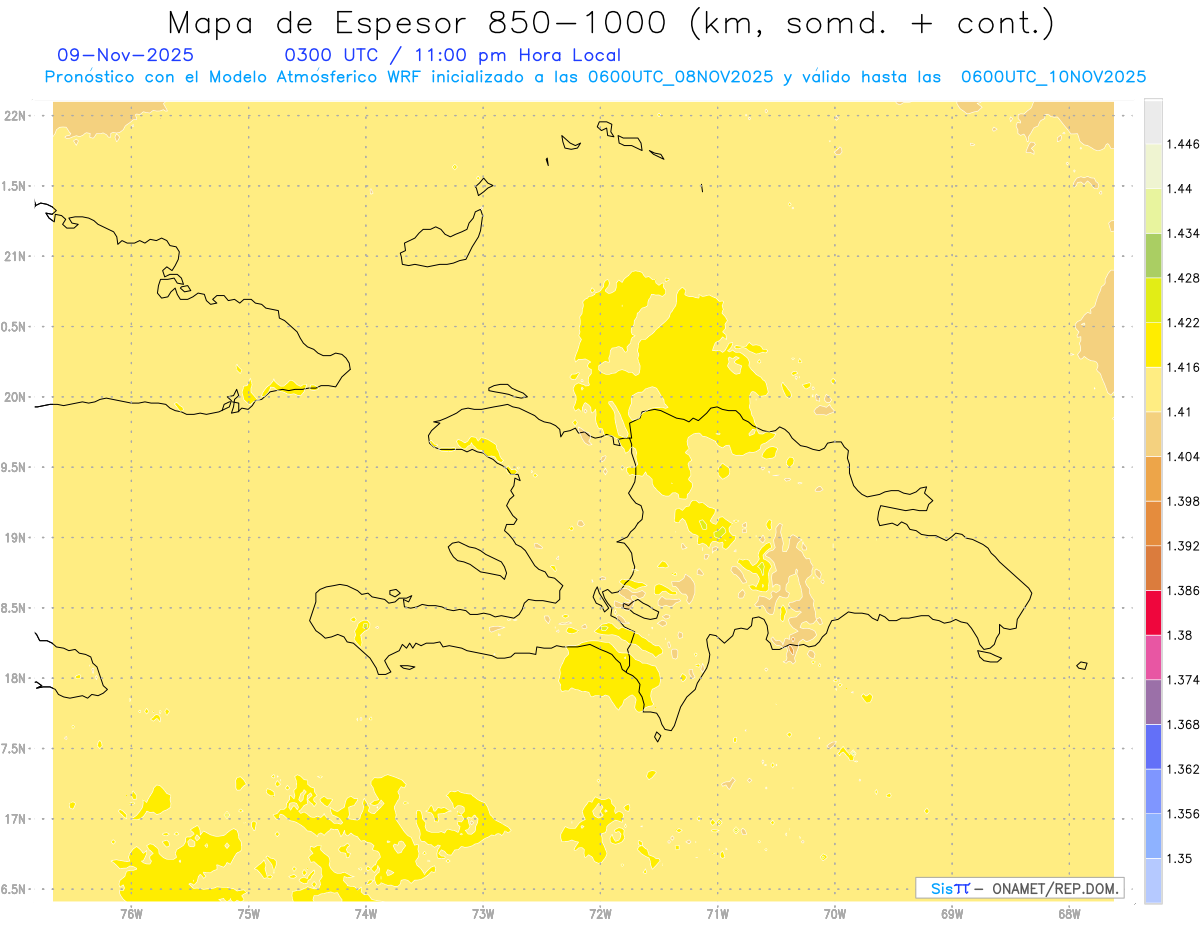1200x927 pixels.
Task: Click the colorbar label "1.422"
Action: (x=1184, y=322)
